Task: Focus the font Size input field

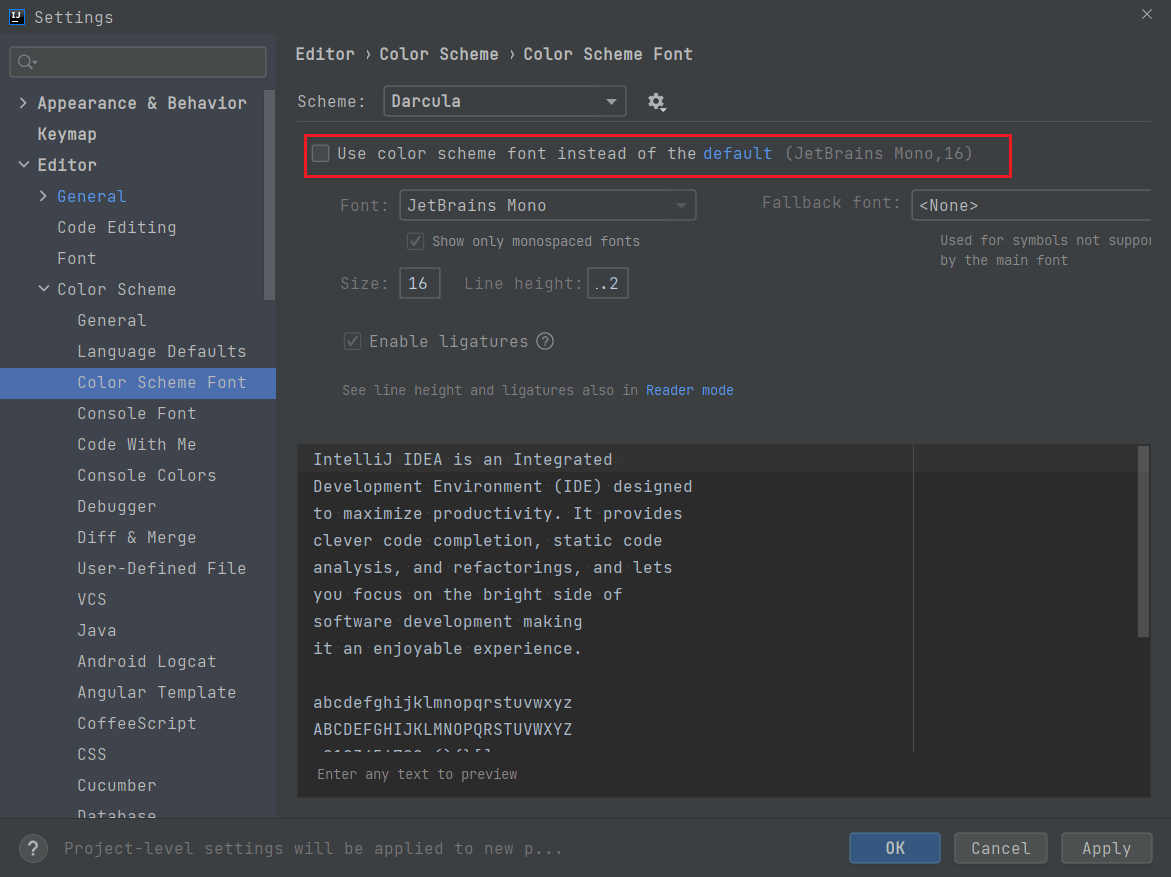Action: tap(419, 283)
